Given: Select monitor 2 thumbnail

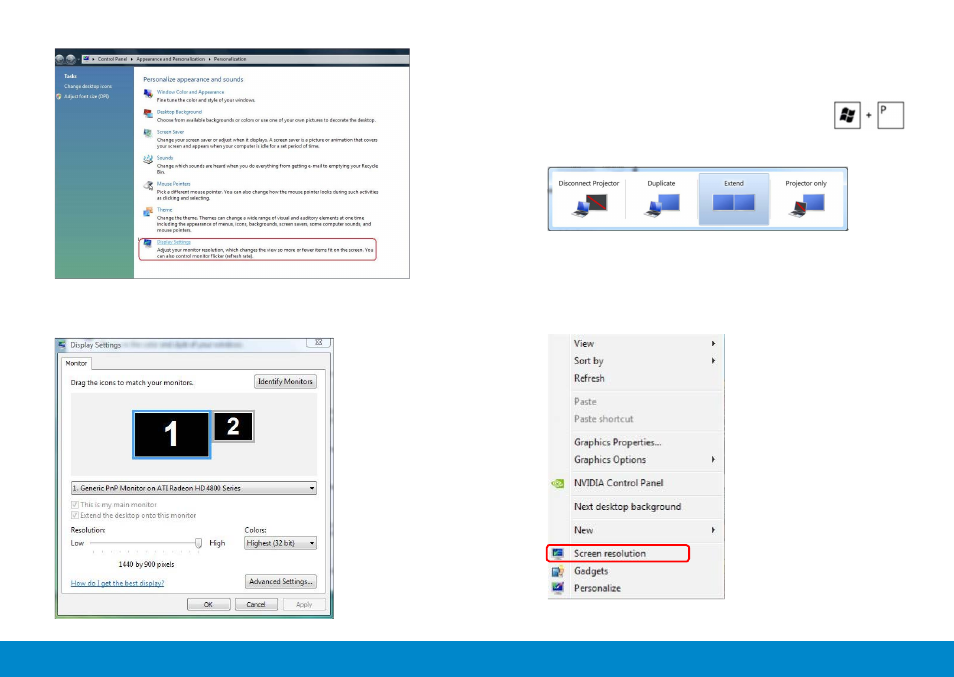Looking at the screenshot, I should point(233,427).
